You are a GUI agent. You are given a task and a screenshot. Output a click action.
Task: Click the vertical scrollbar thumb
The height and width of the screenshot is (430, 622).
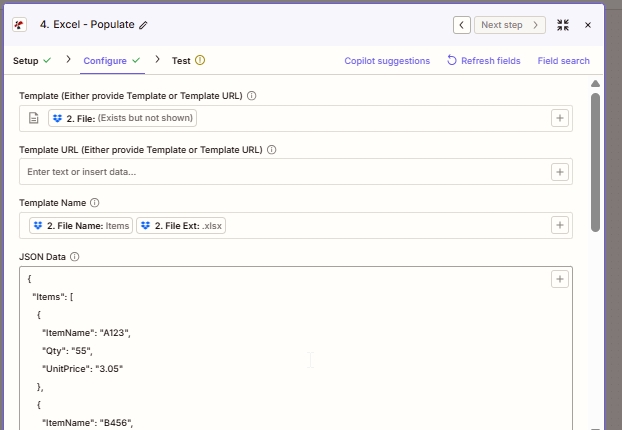tap(595, 163)
